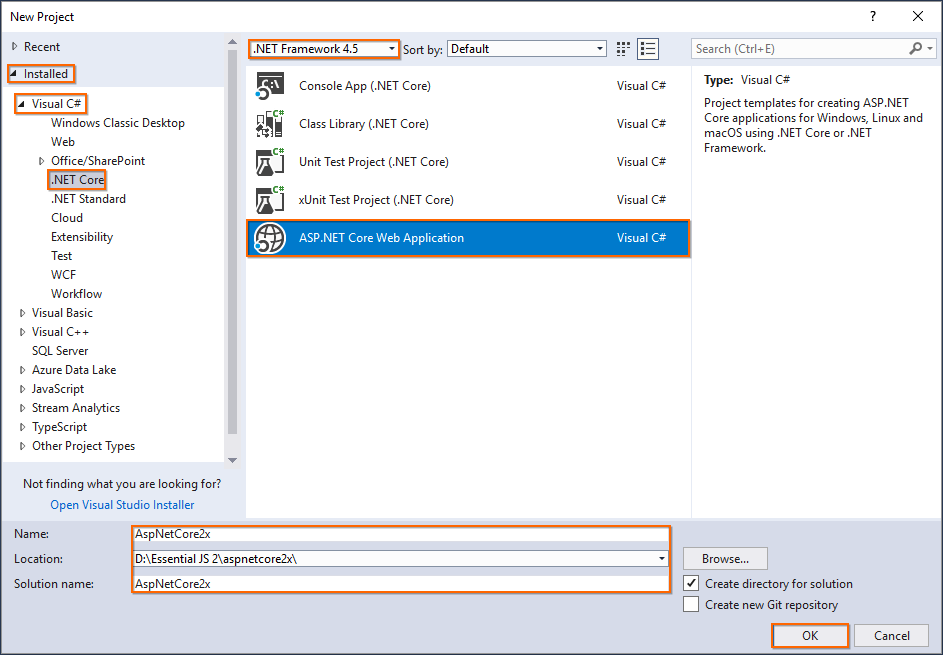Click OK to create the project

click(810, 636)
